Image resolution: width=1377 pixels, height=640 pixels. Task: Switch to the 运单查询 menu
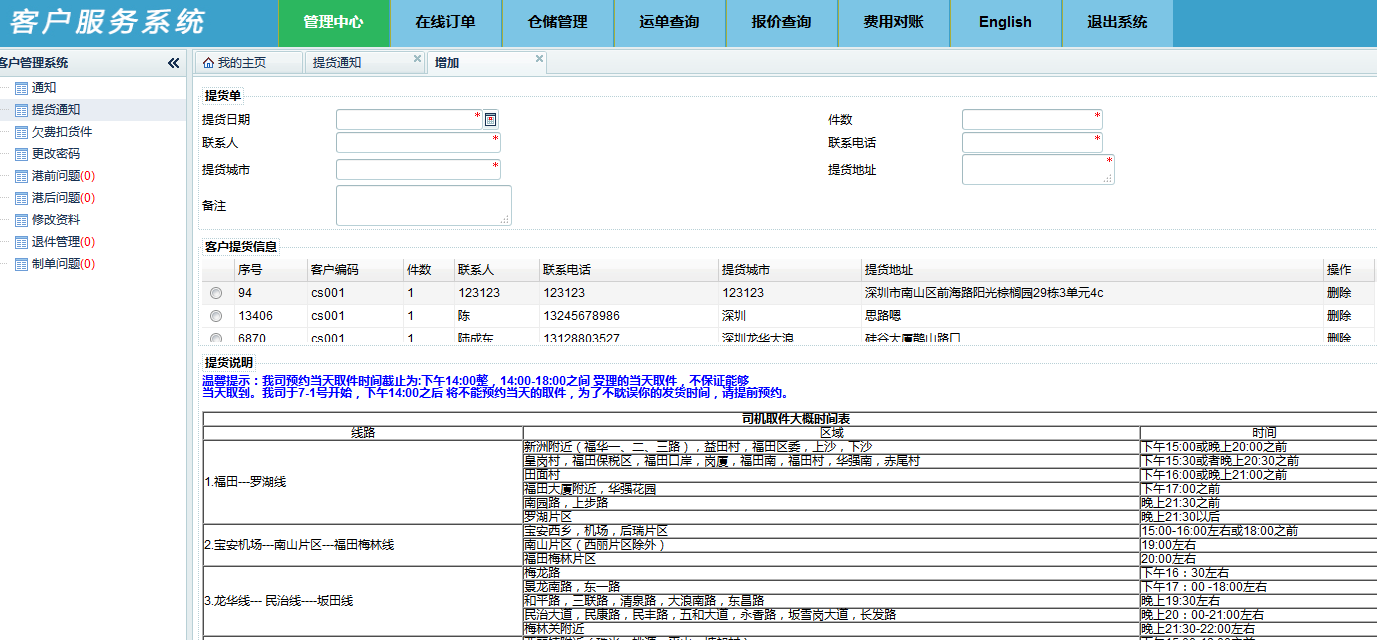(670, 22)
